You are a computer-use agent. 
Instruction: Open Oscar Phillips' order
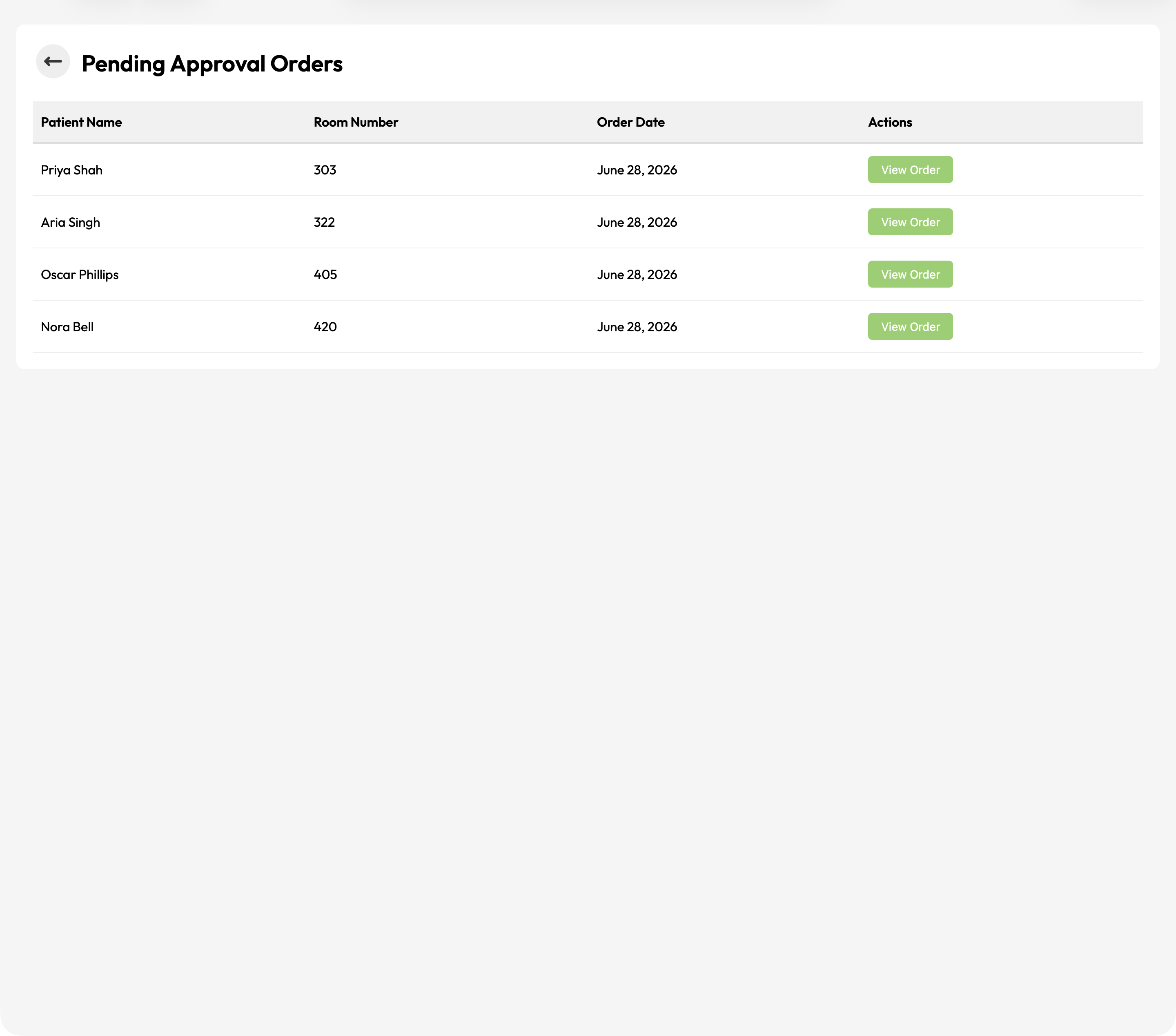(910, 275)
